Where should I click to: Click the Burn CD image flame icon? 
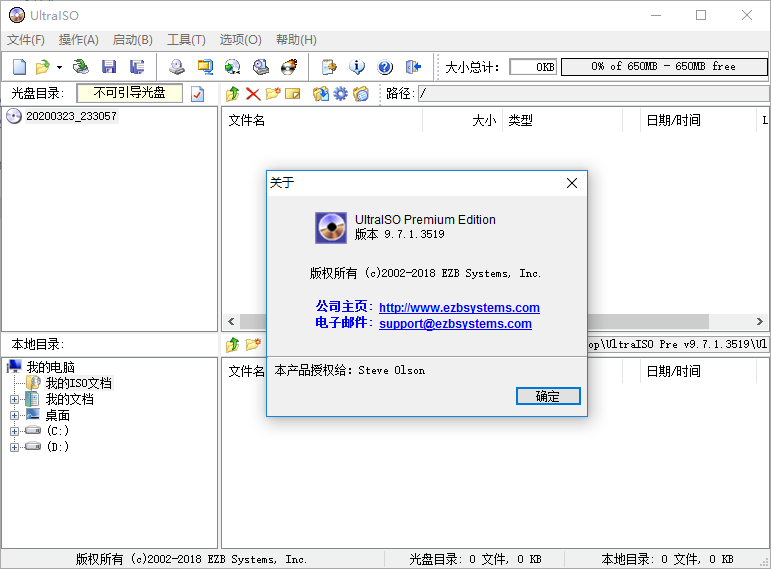(289, 67)
